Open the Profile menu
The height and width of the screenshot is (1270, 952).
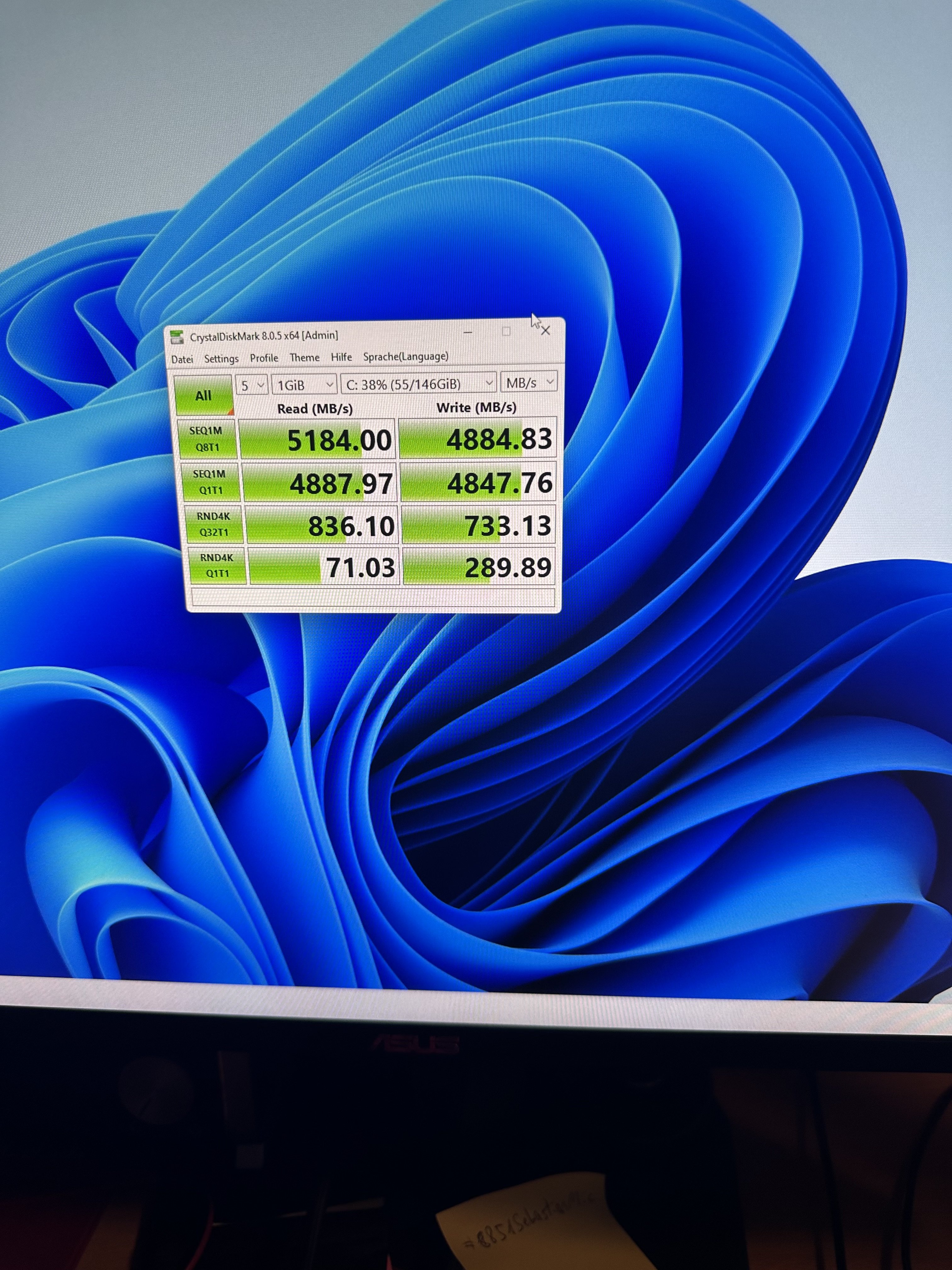pos(264,358)
